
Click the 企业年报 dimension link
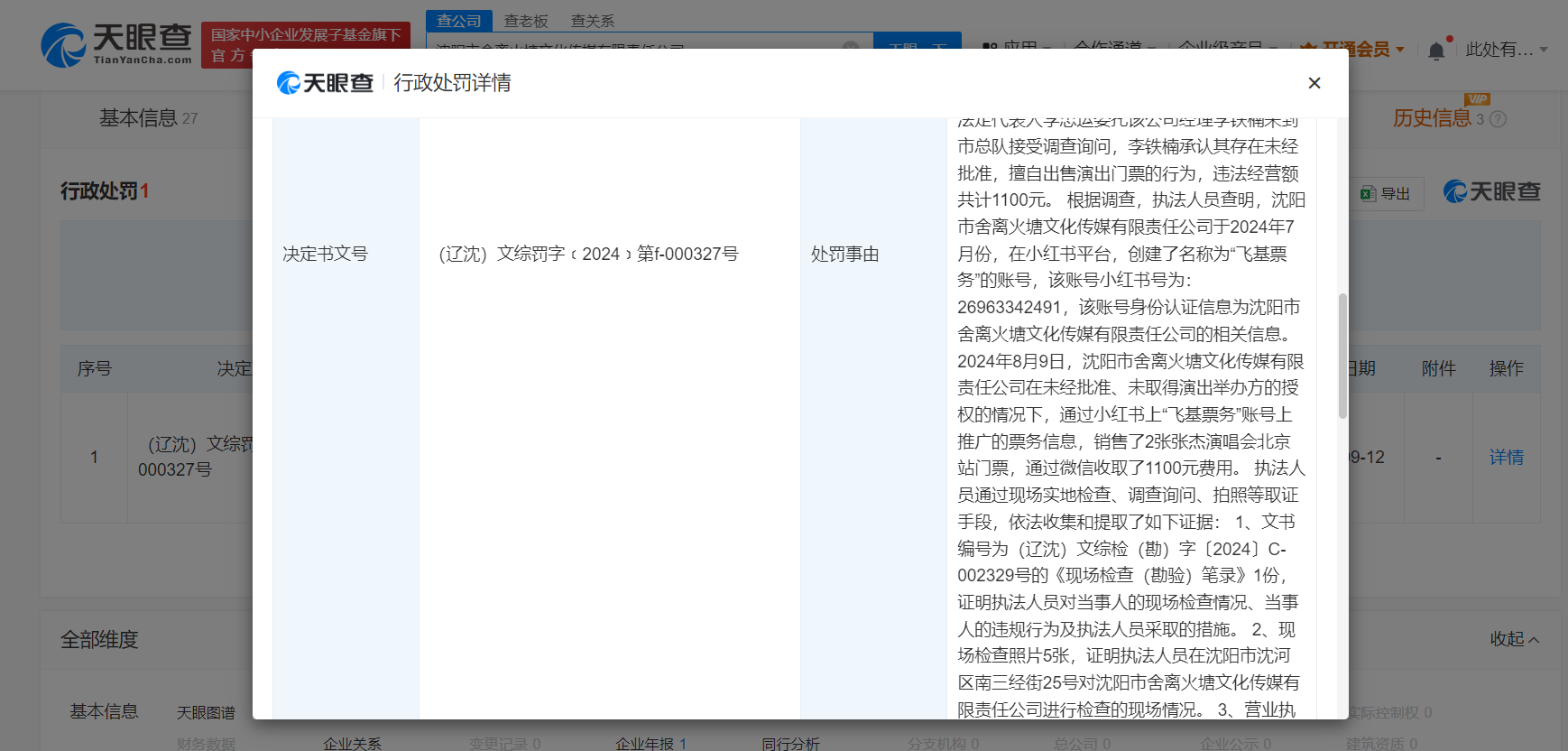point(650,744)
